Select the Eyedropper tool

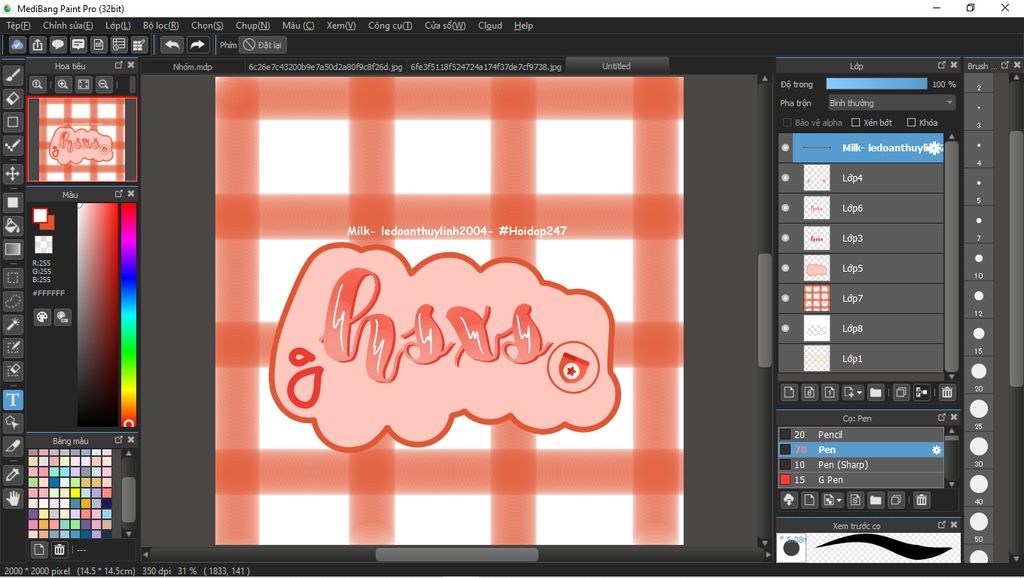click(x=13, y=475)
